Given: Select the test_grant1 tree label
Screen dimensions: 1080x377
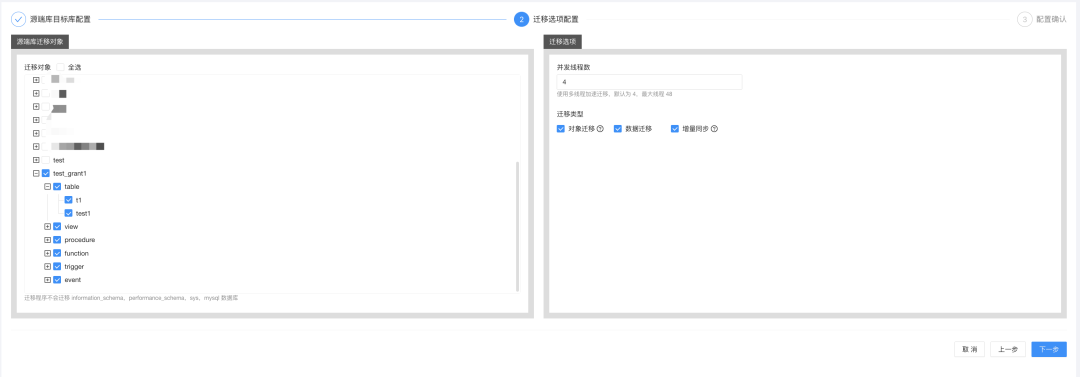Looking at the screenshot, I should (70, 174).
